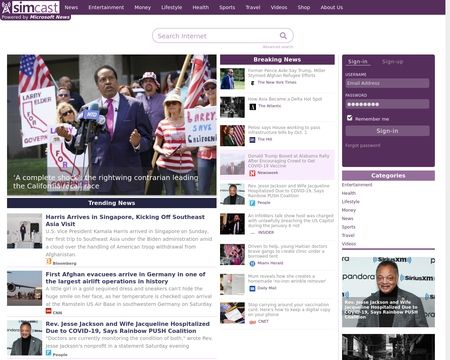Click the black-and-white sidebar photo

coord(388,347)
